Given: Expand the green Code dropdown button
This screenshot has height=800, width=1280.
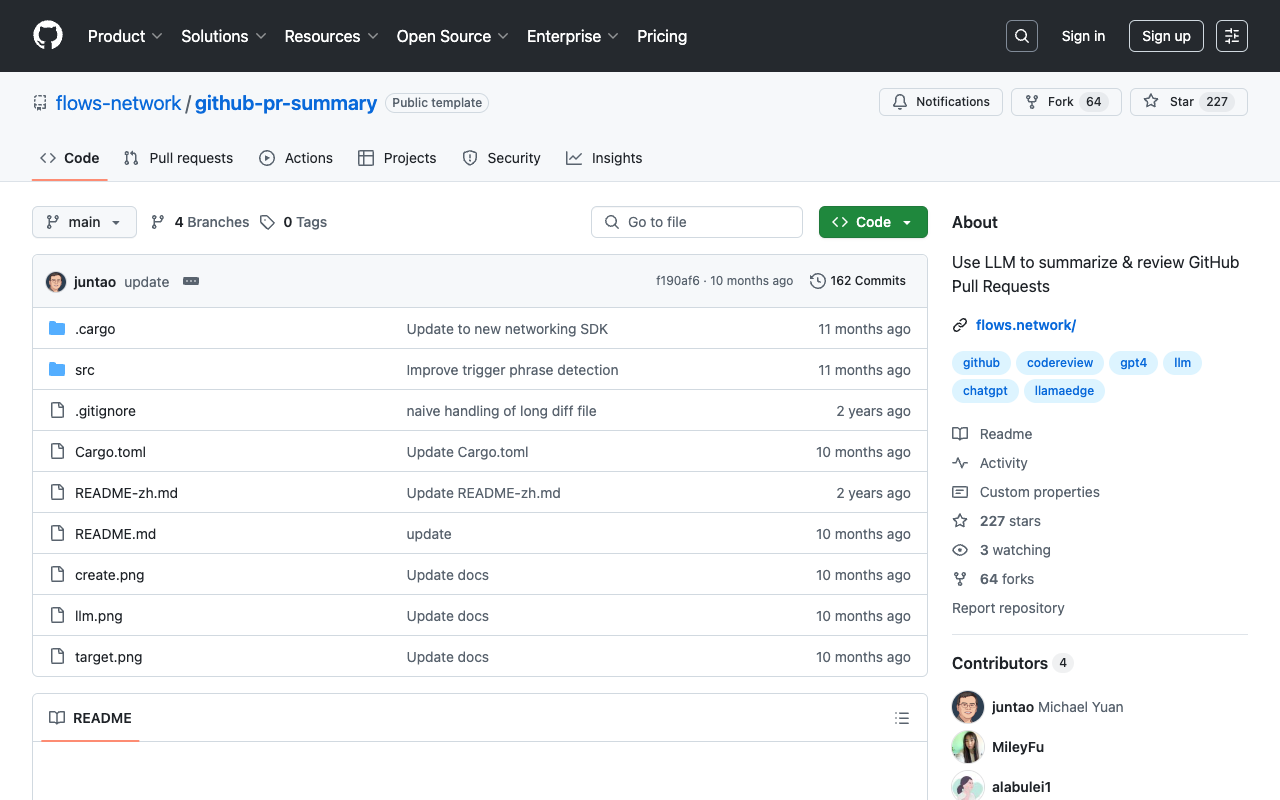Looking at the screenshot, I should coord(873,222).
